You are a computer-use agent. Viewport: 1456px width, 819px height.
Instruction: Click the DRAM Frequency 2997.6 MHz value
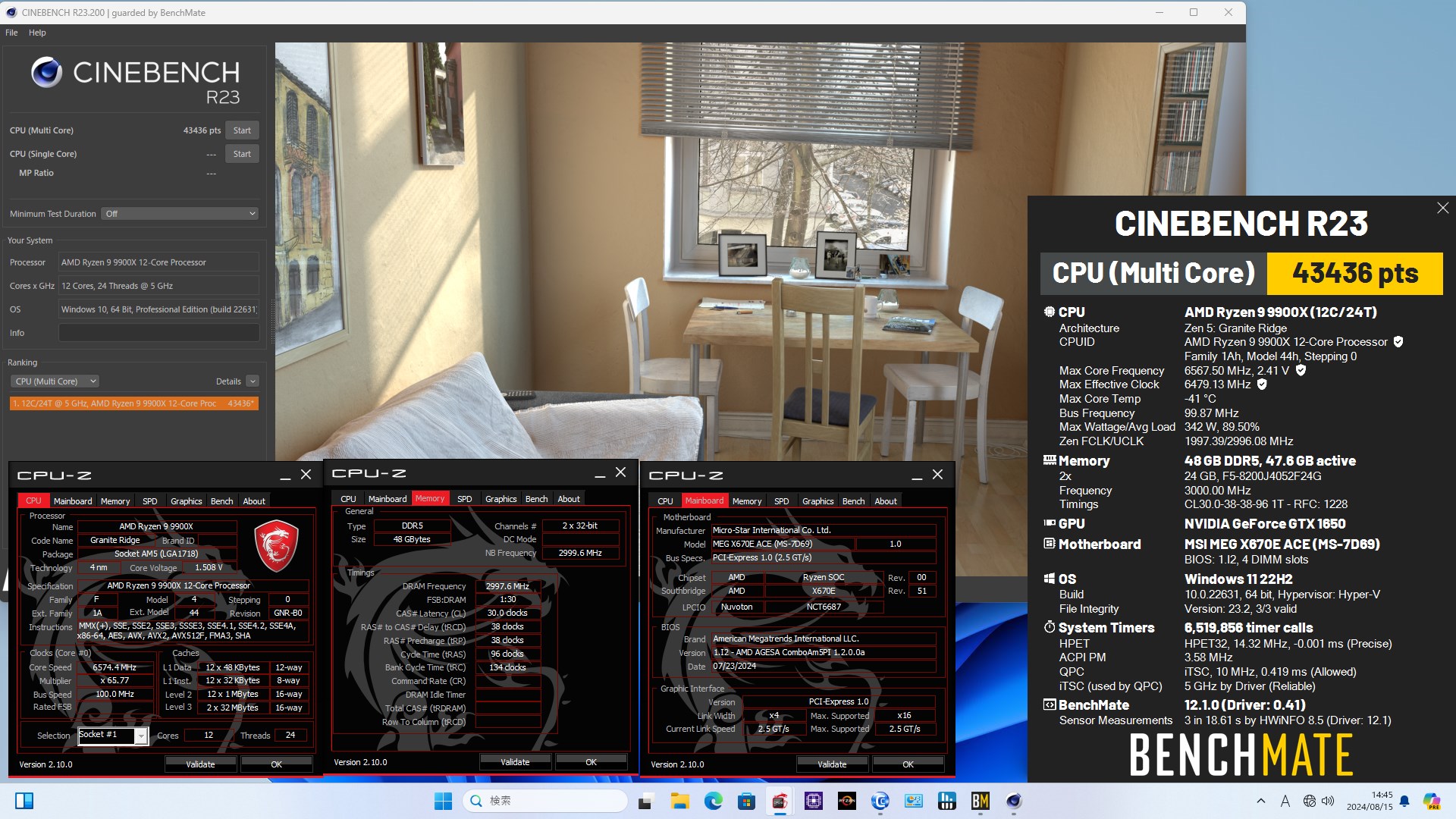507,586
